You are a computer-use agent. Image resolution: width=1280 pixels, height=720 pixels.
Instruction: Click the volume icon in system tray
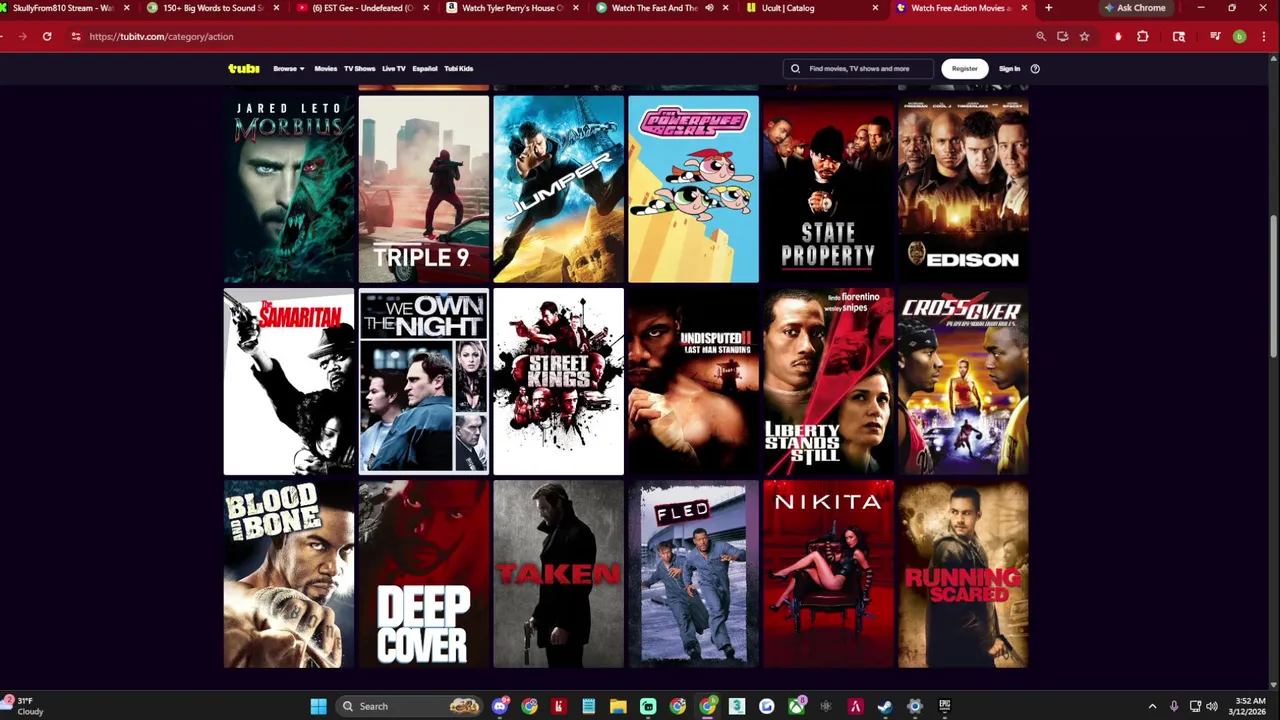pyautogui.click(x=1212, y=706)
